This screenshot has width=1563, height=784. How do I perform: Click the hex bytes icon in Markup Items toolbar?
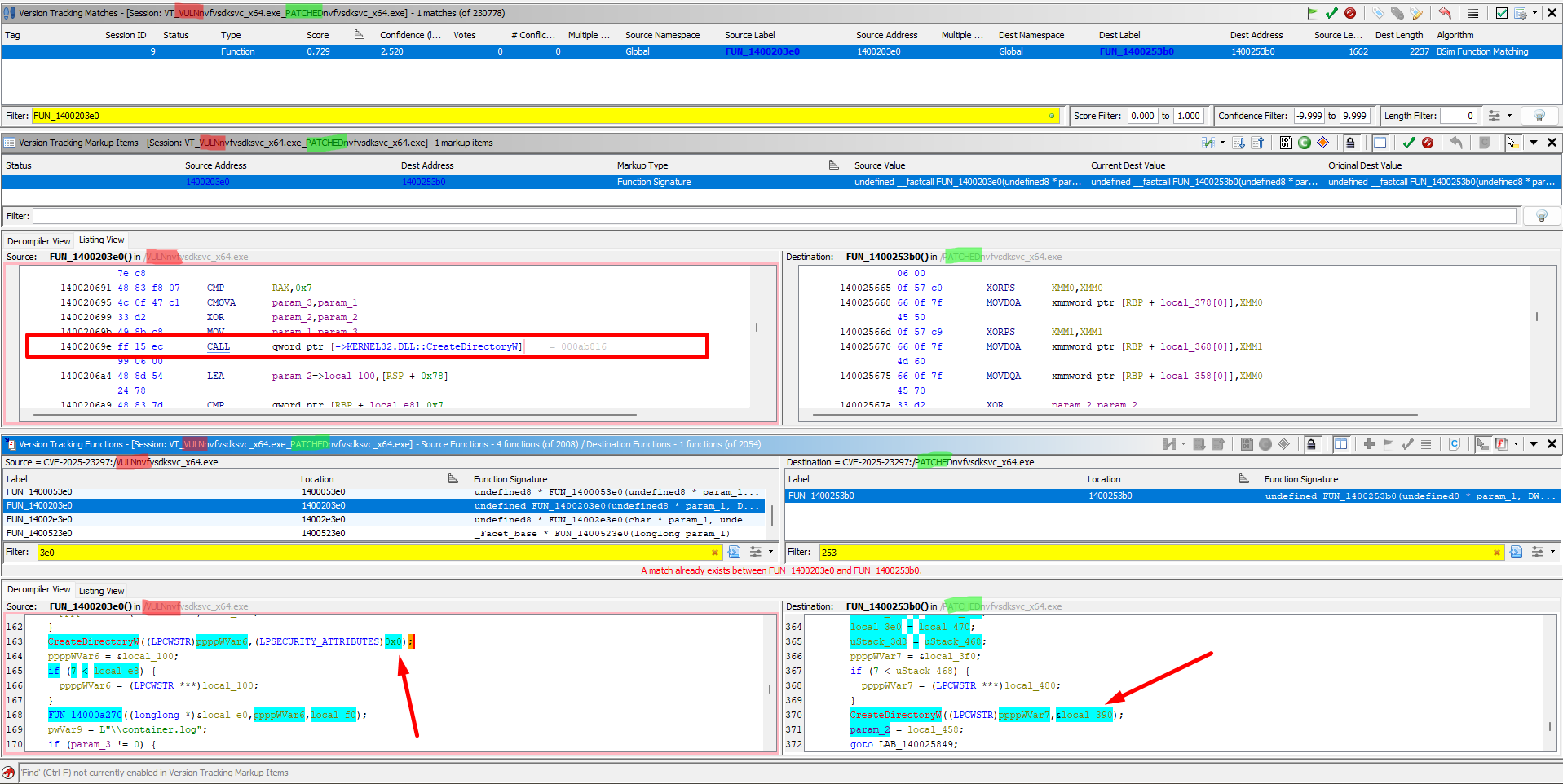coord(1286,143)
